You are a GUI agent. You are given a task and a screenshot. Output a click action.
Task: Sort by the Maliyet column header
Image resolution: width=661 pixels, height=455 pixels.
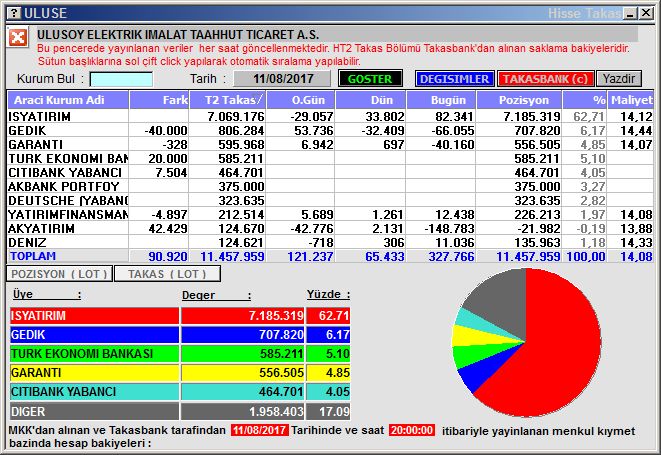[x=631, y=100]
